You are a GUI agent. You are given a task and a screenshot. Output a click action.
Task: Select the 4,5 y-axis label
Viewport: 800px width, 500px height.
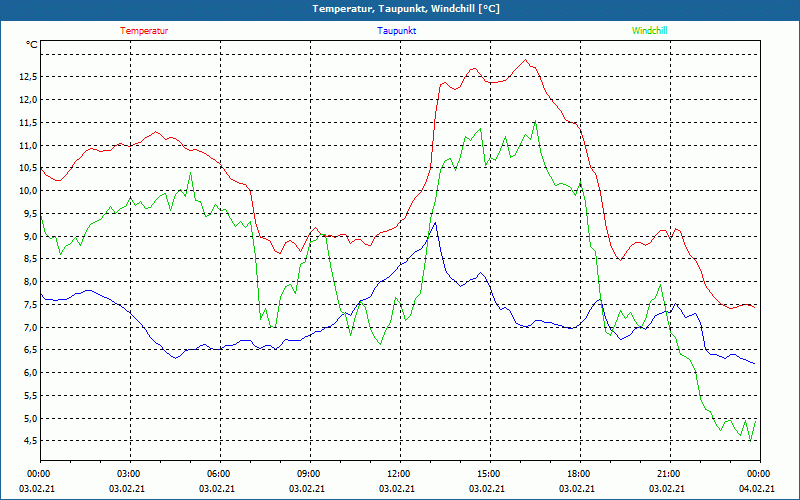click(30, 441)
